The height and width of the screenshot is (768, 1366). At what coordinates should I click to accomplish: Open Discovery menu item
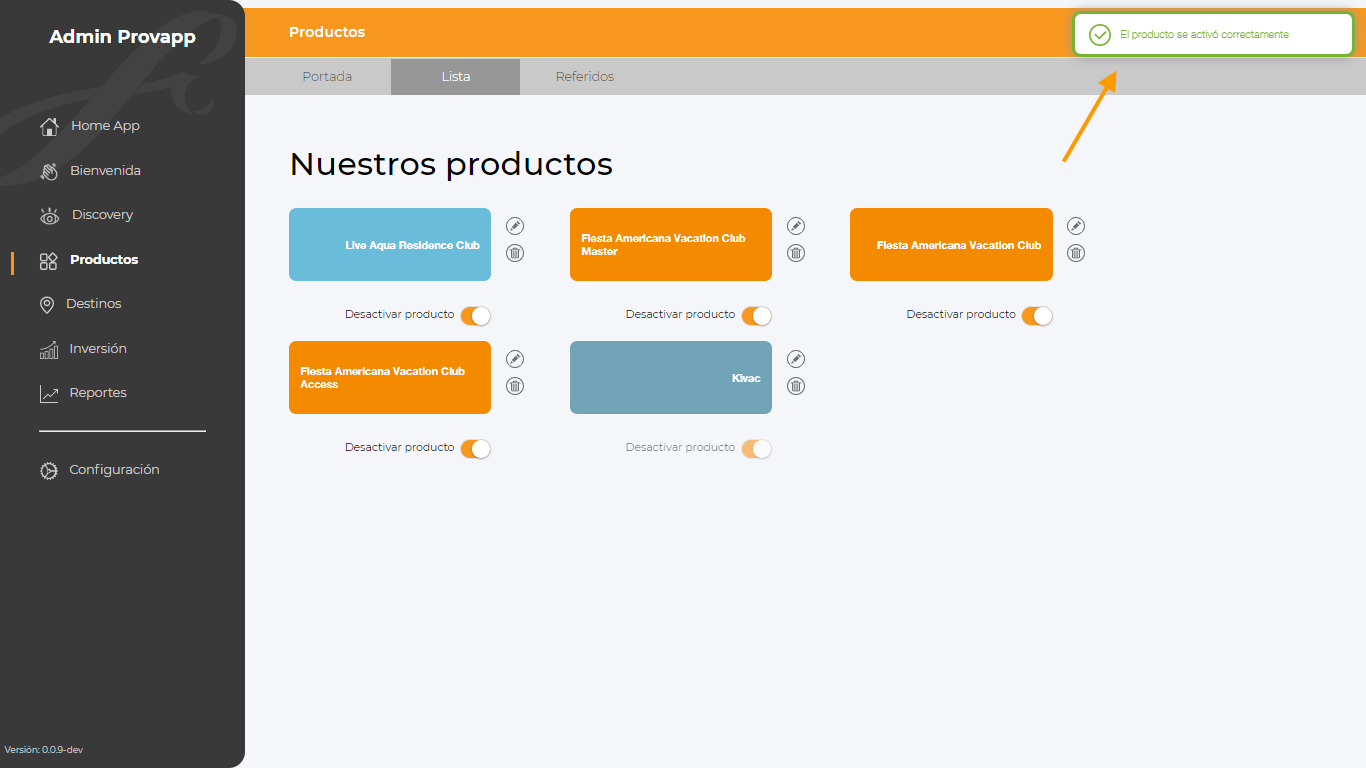pyautogui.click(x=102, y=215)
